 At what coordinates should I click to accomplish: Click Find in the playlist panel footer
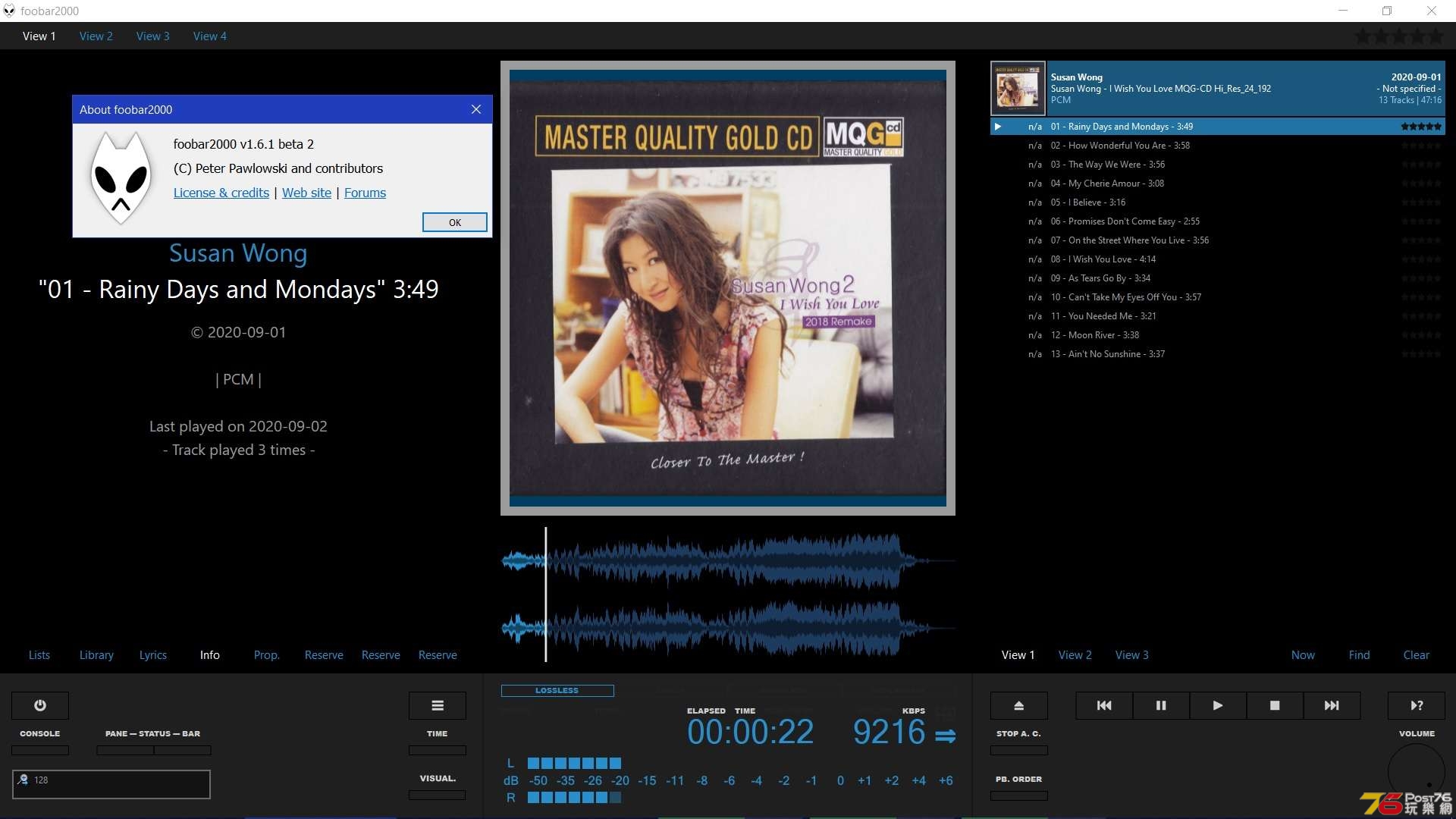point(1360,654)
